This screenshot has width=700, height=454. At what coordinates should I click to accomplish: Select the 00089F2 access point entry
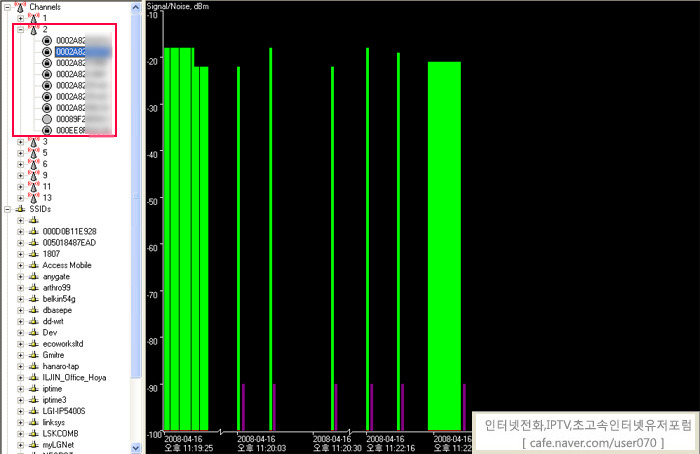(83, 119)
